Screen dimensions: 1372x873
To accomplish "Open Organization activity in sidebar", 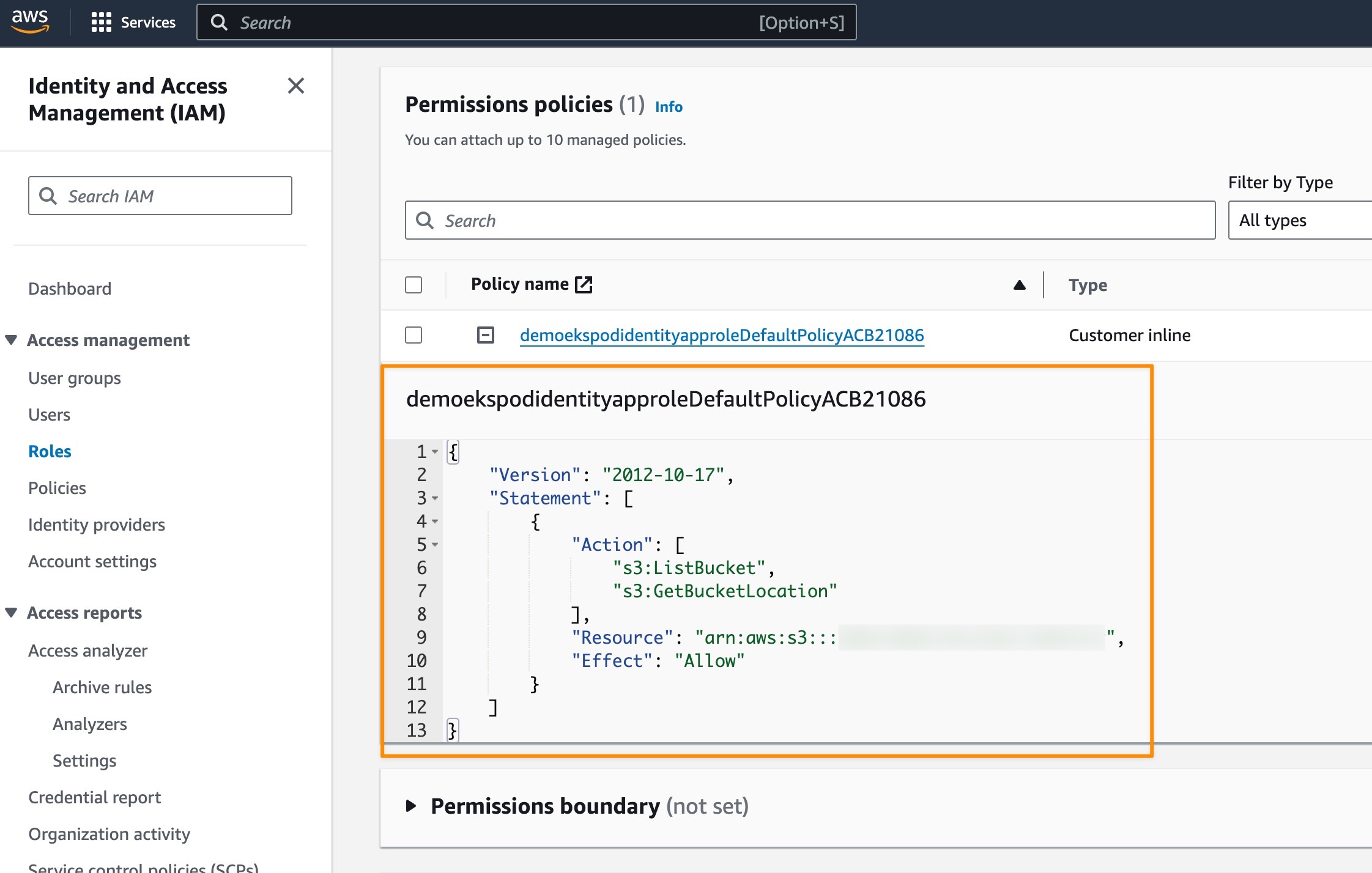I will click(x=109, y=834).
